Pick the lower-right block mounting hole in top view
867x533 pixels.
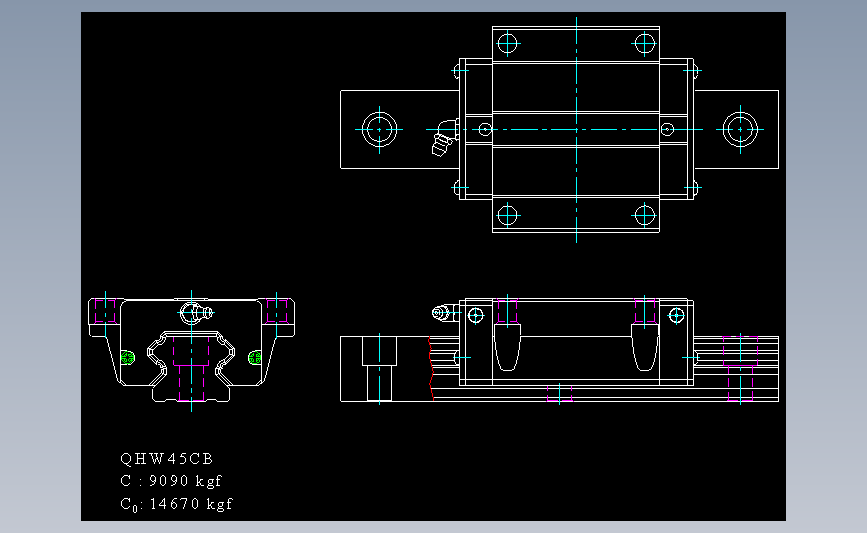point(645,215)
